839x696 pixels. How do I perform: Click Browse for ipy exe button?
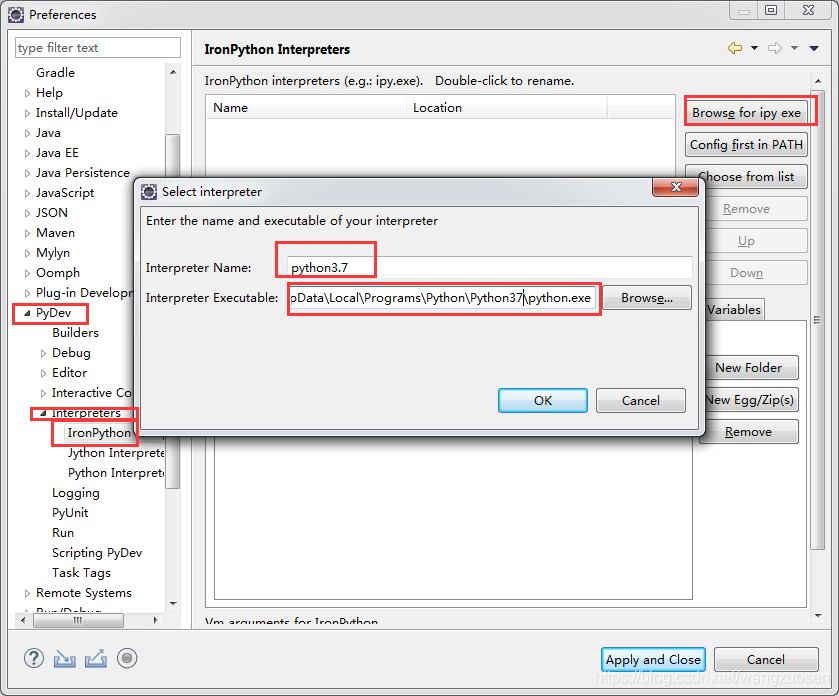point(746,113)
